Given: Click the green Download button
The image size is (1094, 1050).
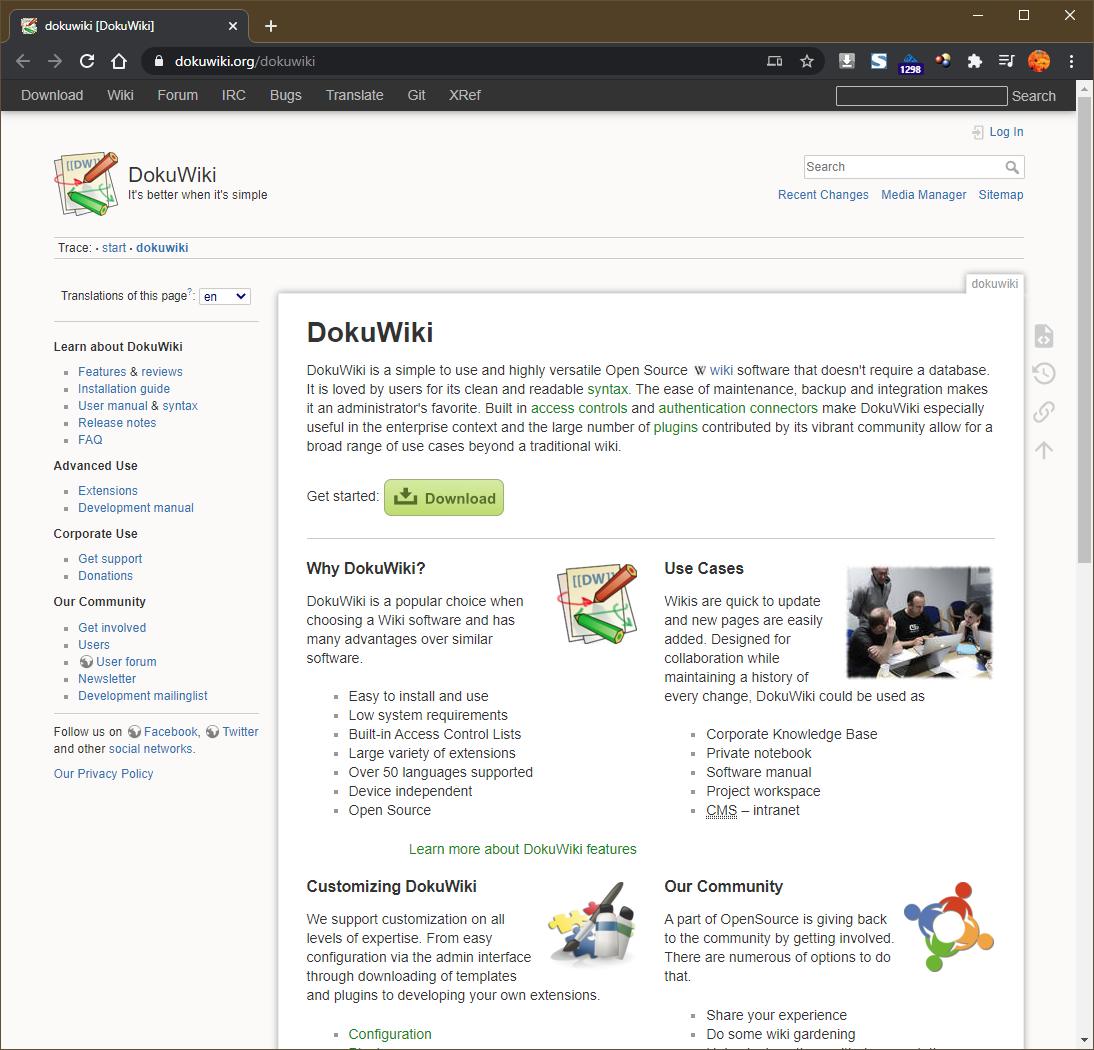Looking at the screenshot, I should coord(444,497).
